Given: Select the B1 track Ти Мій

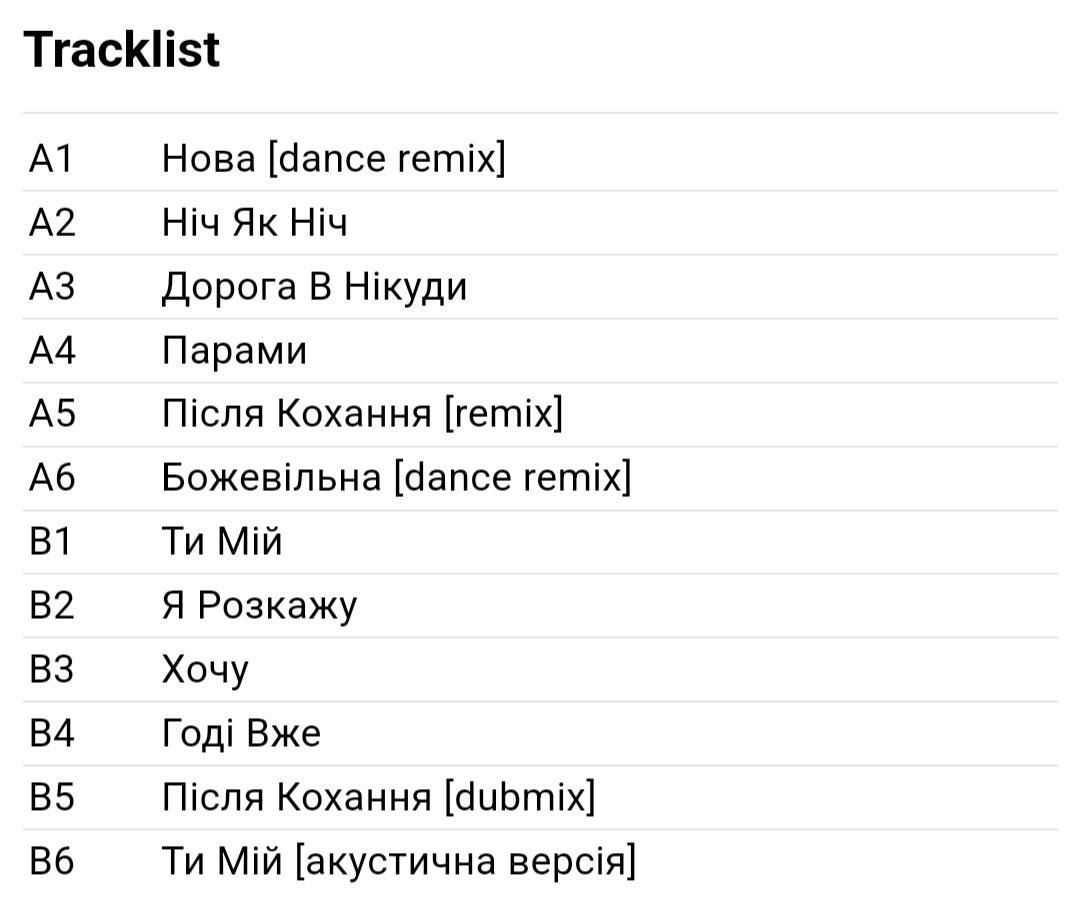Looking at the screenshot, I should point(222,541).
